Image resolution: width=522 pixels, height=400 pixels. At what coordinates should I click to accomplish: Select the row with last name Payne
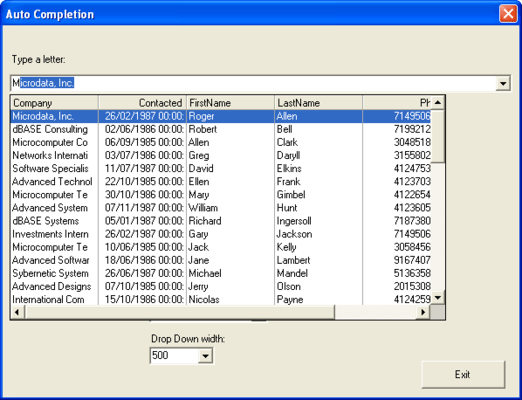click(x=221, y=299)
